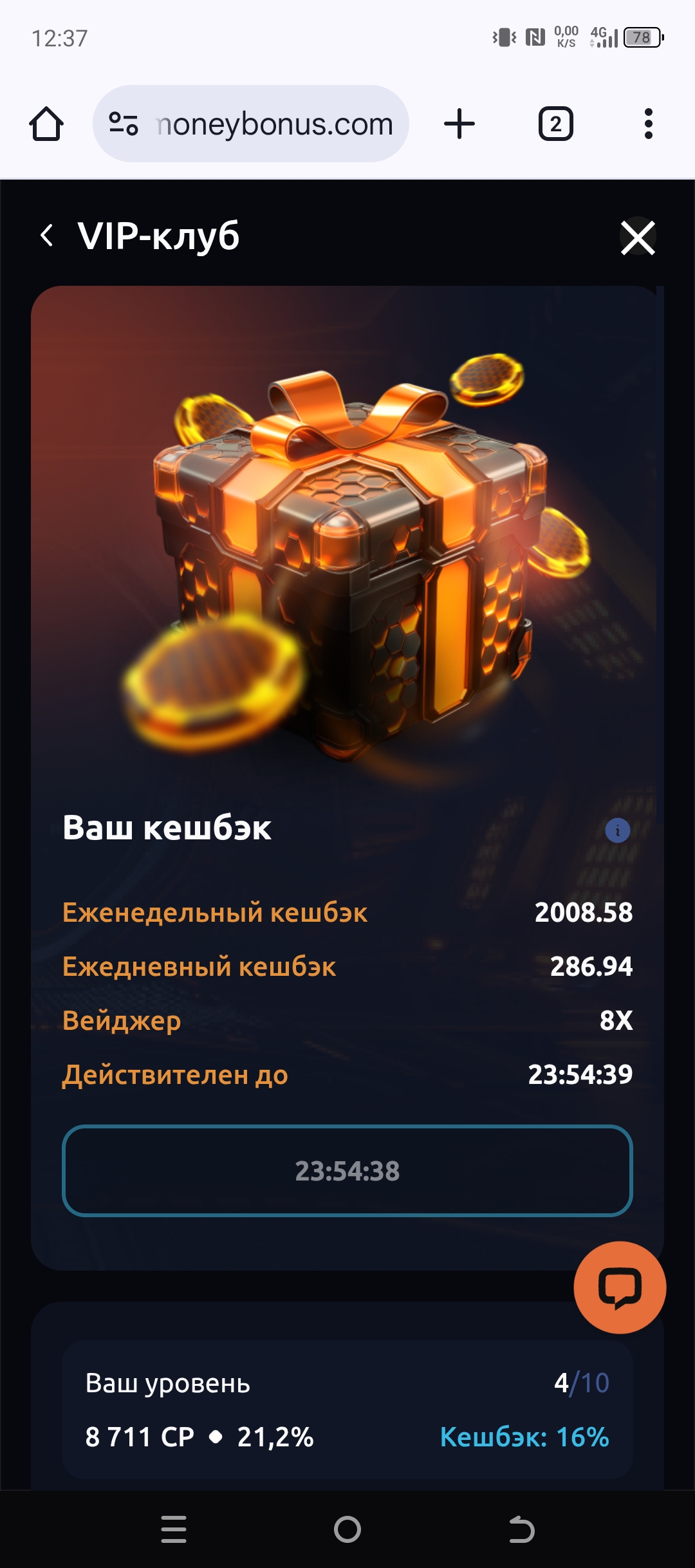Open the browser three-dot menu

pyautogui.click(x=648, y=124)
